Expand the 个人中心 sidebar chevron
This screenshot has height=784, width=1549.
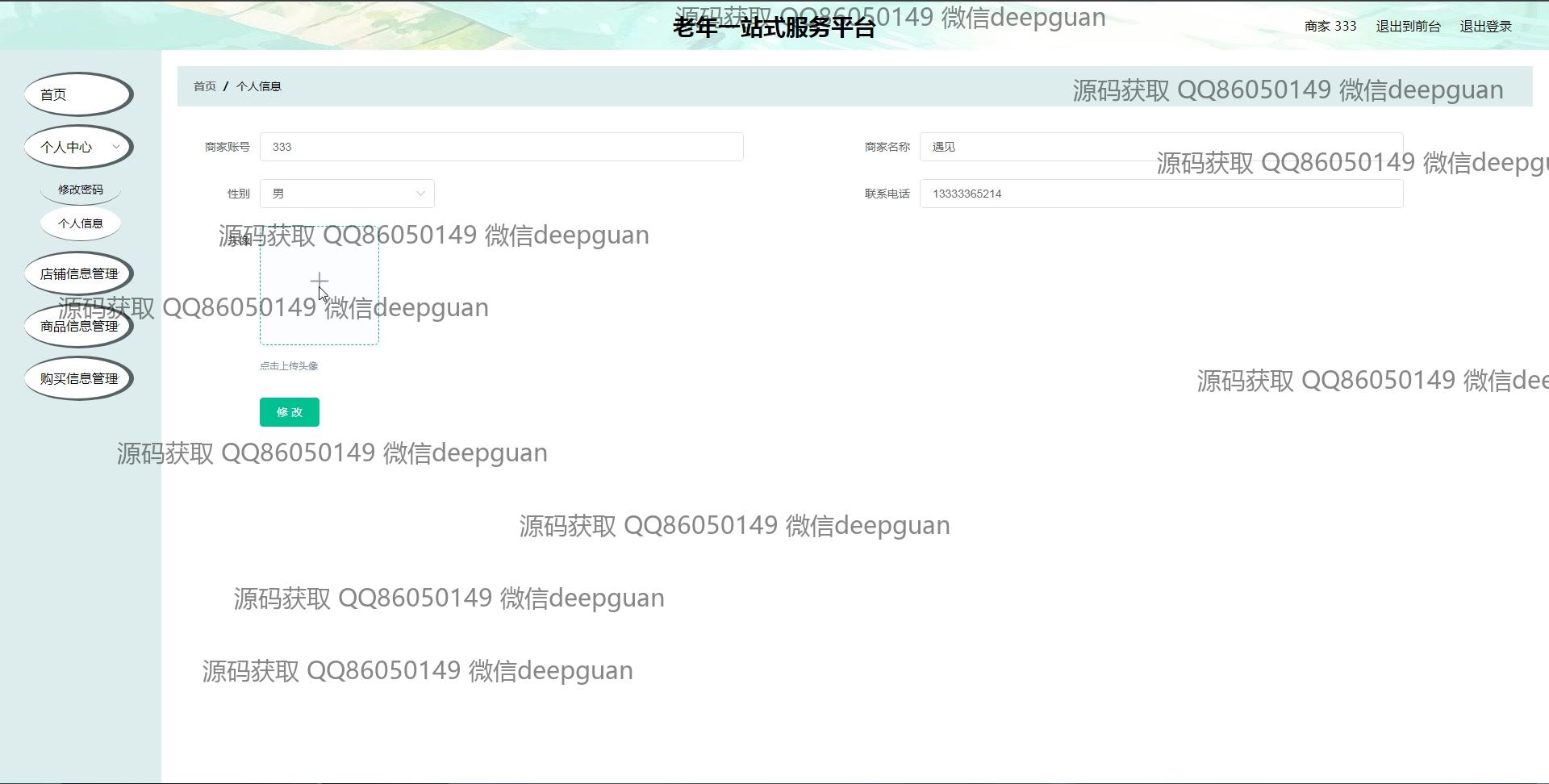[x=115, y=147]
